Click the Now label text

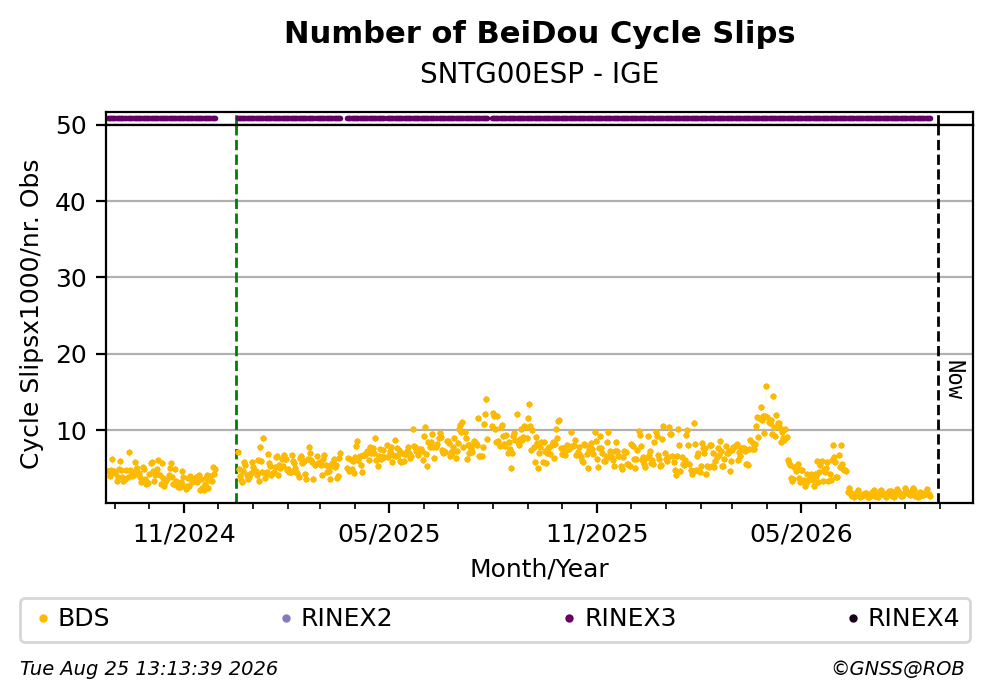(x=956, y=380)
